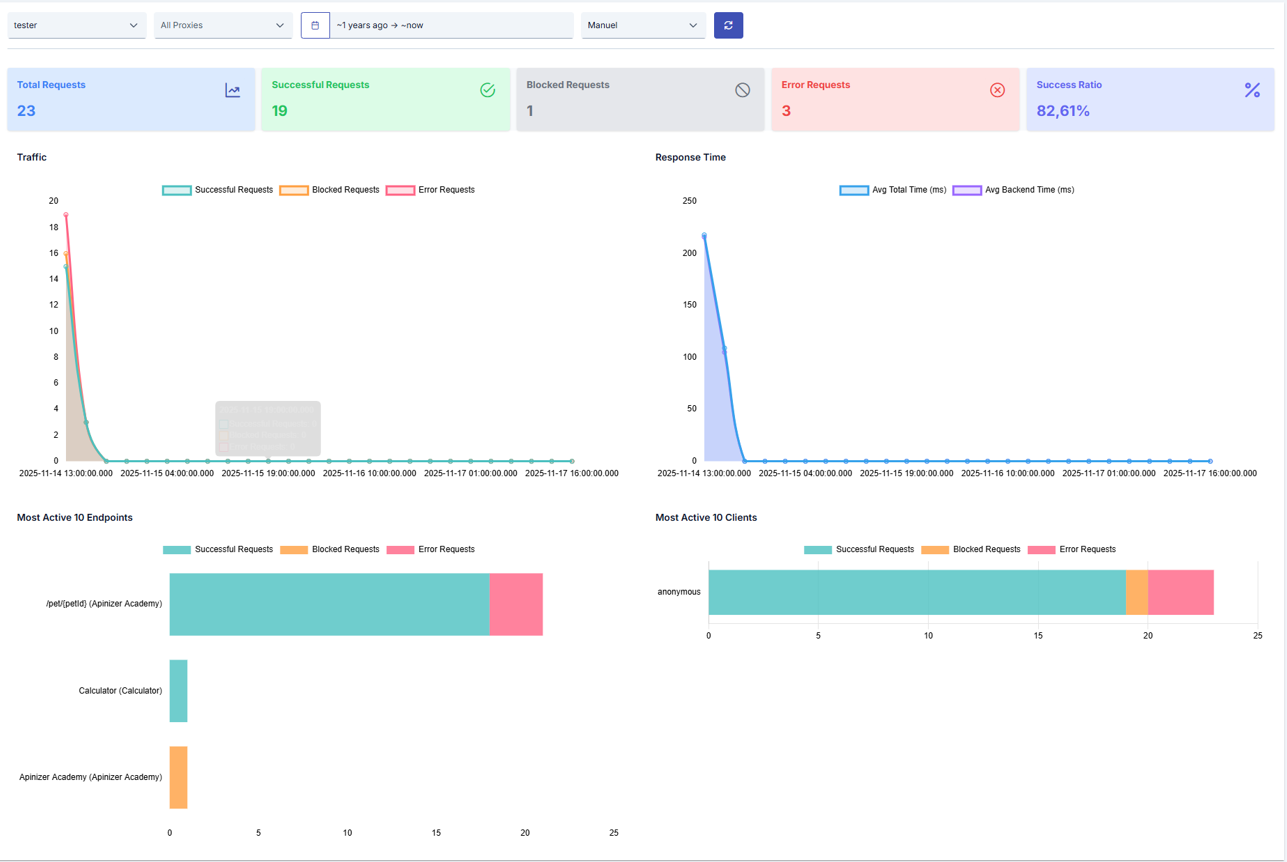Toggle Avg Backend Time legend item
The height and width of the screenshot is (862, 1287).
click(x=1014, y=190)
